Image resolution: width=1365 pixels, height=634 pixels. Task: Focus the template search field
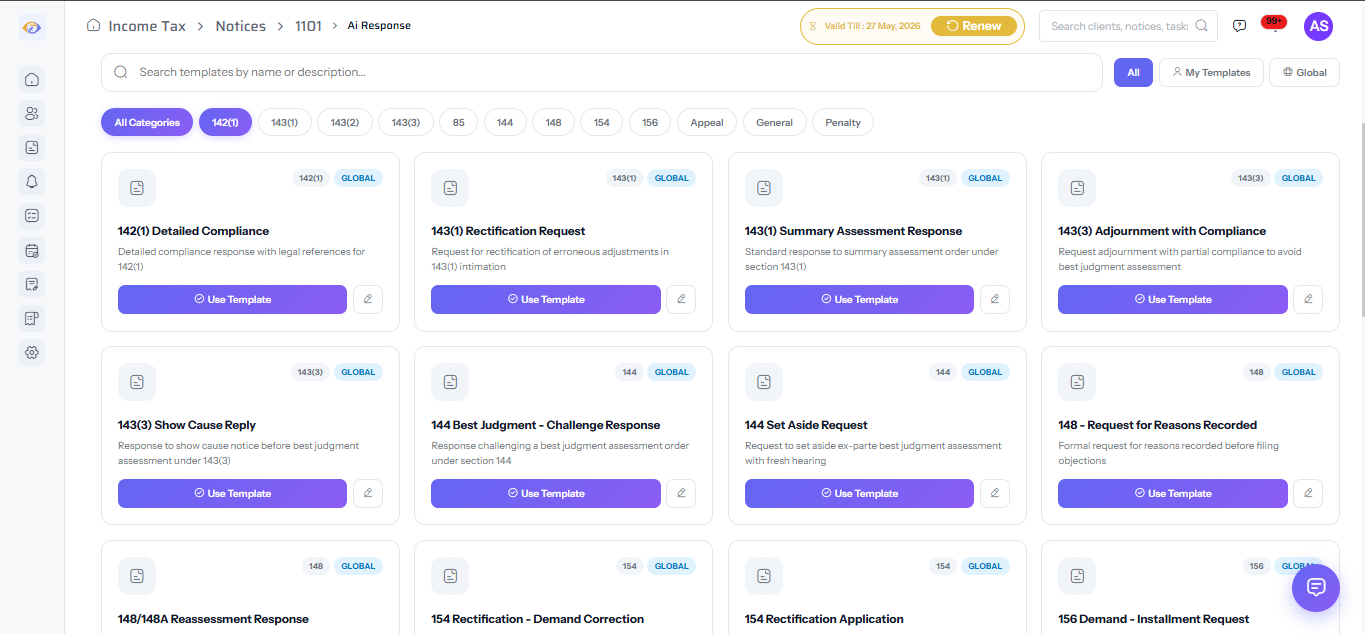(601, 72)
